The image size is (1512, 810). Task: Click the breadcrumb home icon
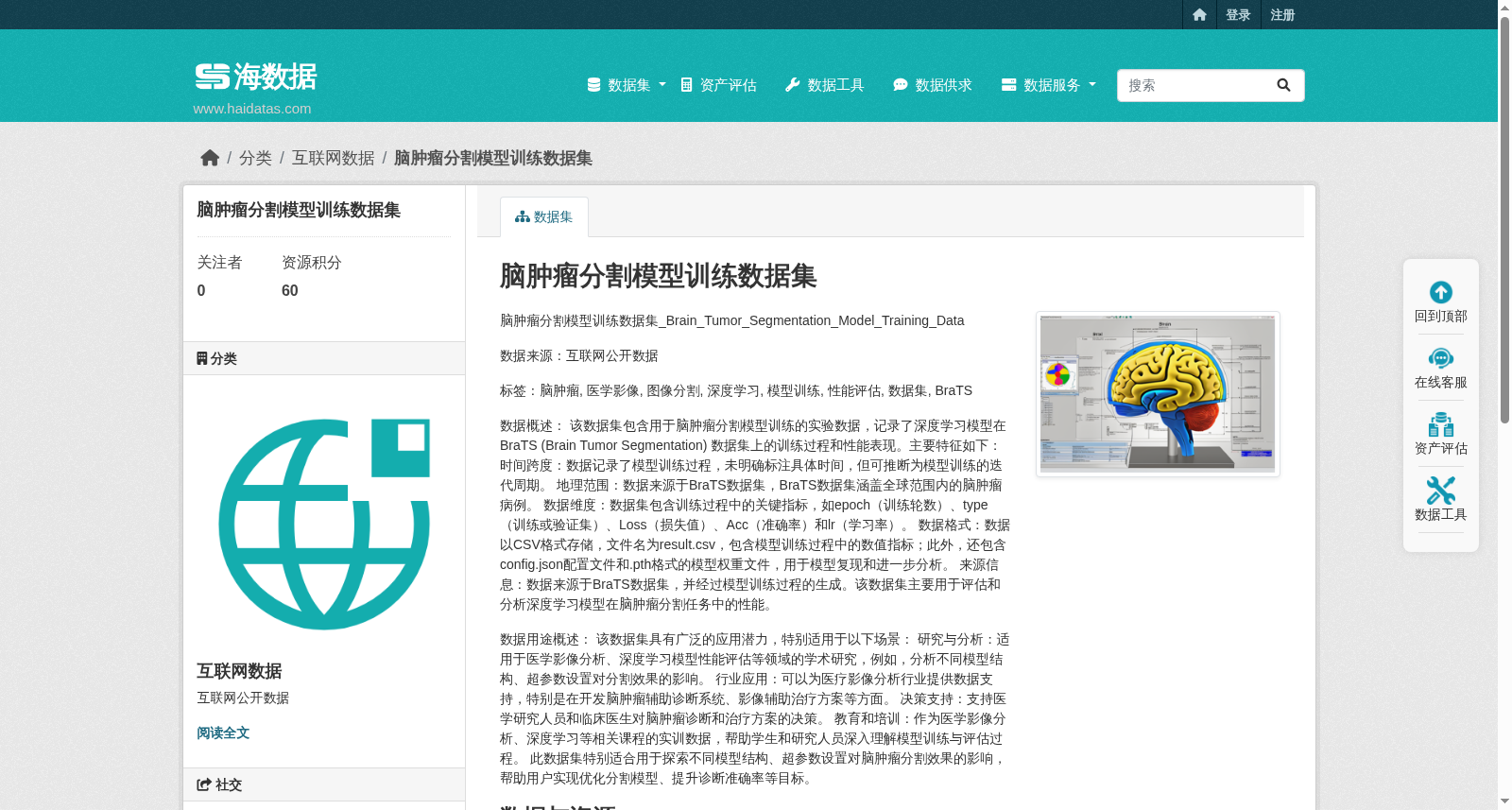[210, 158]
